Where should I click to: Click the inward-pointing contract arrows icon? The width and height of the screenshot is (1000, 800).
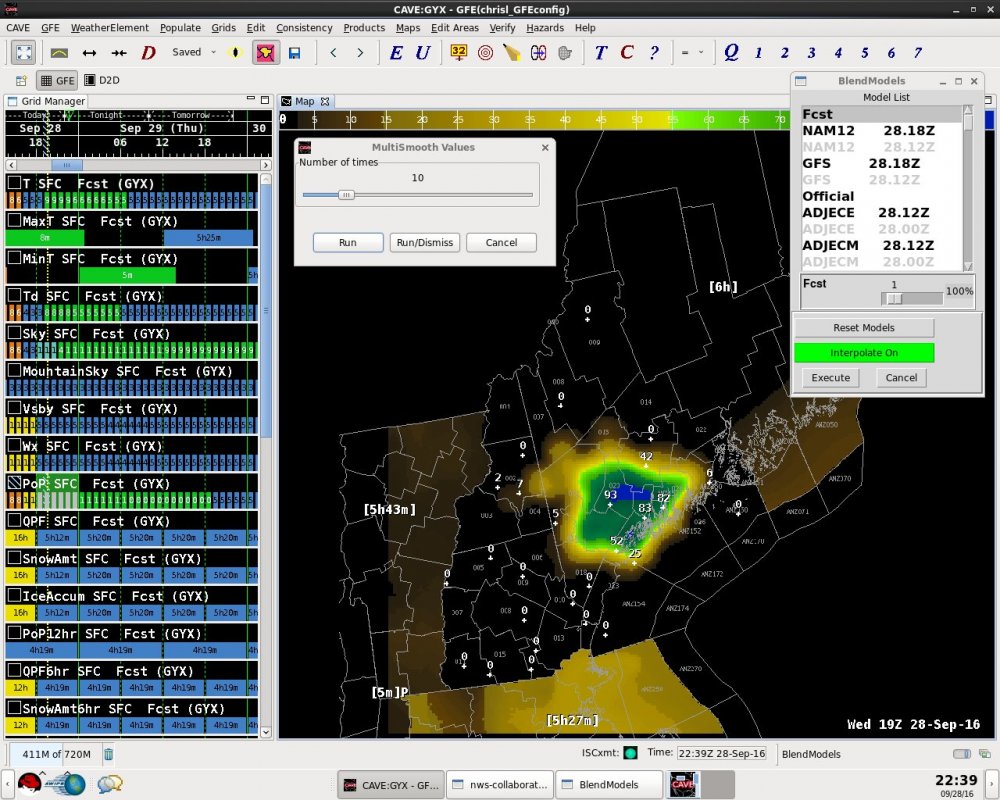coord(119,53)
